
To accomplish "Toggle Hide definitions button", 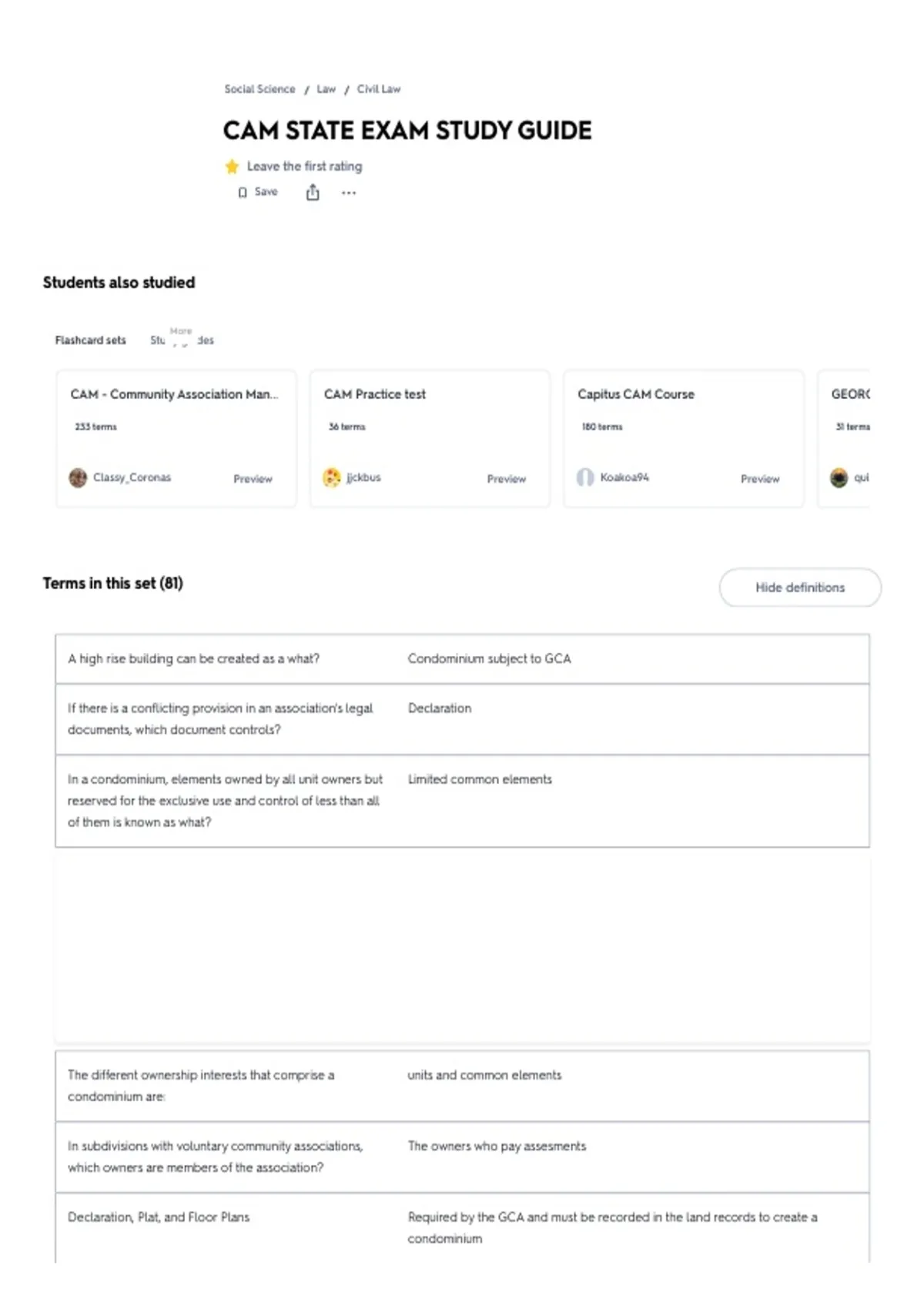I will [800, 588].
